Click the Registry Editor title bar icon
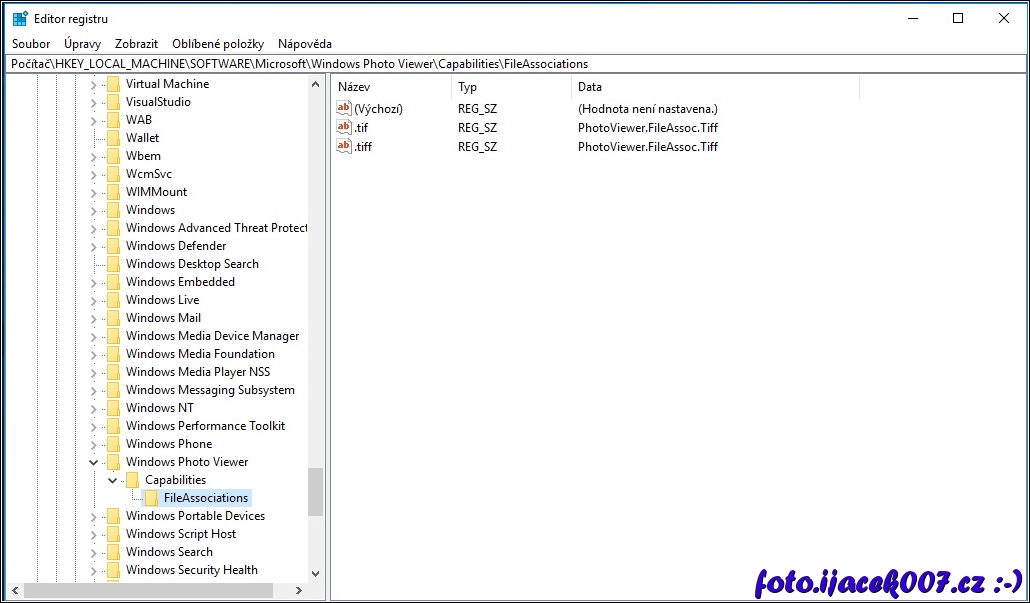Screen dimensions: 1030x603 (20, 19)
